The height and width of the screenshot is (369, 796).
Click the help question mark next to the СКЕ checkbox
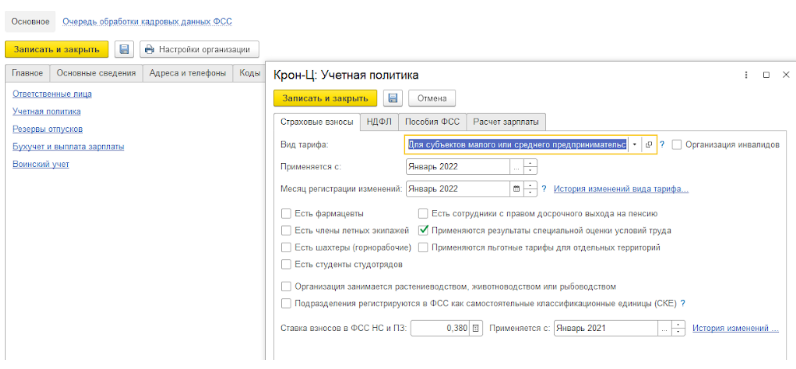click(x=683, y=304)
